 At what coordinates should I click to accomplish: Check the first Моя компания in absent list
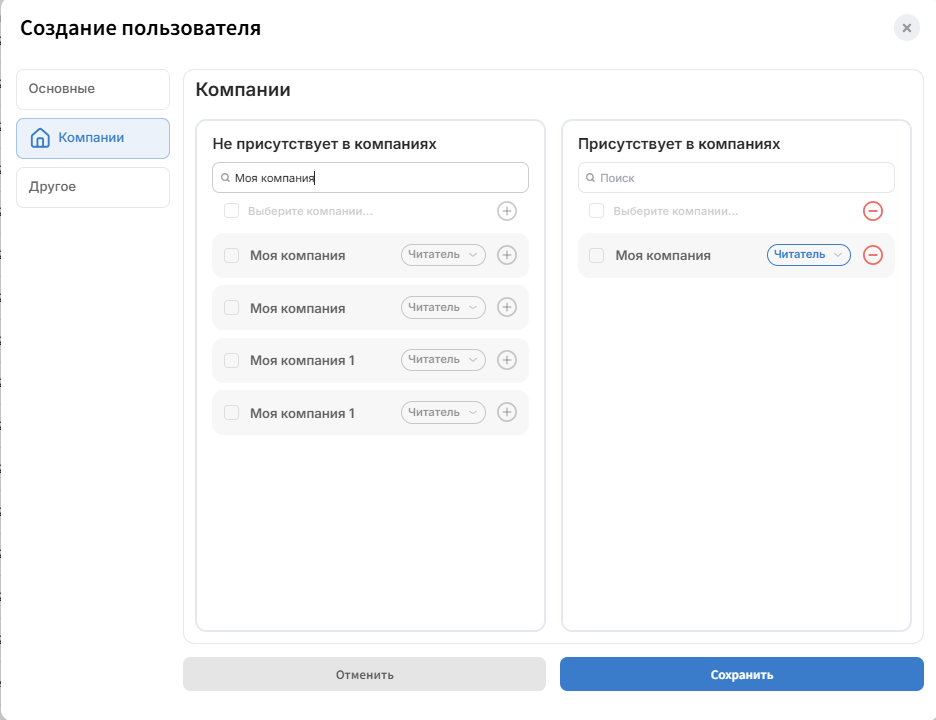tap(232, 255)
